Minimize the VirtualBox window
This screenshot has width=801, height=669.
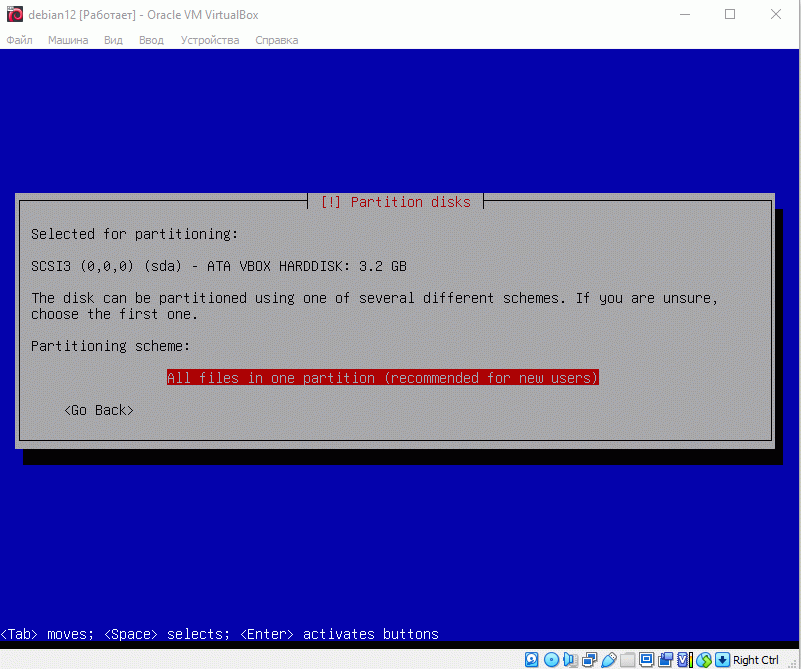pyautogui.click(x=685, y=14)
